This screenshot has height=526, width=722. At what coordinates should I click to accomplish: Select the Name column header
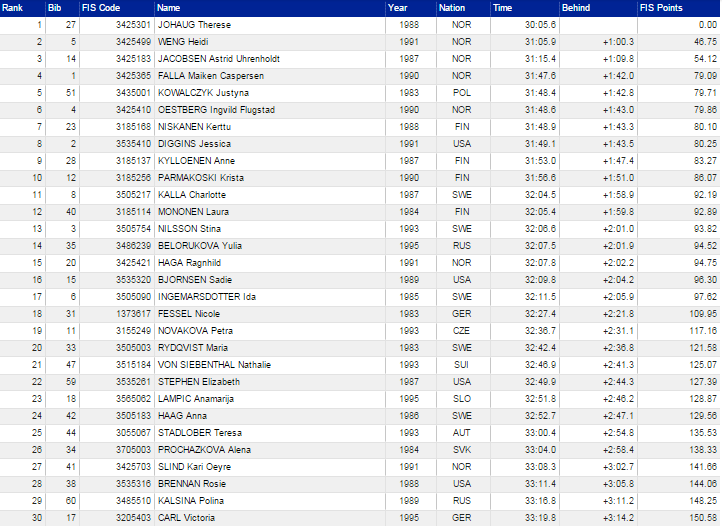pos(169,8)
